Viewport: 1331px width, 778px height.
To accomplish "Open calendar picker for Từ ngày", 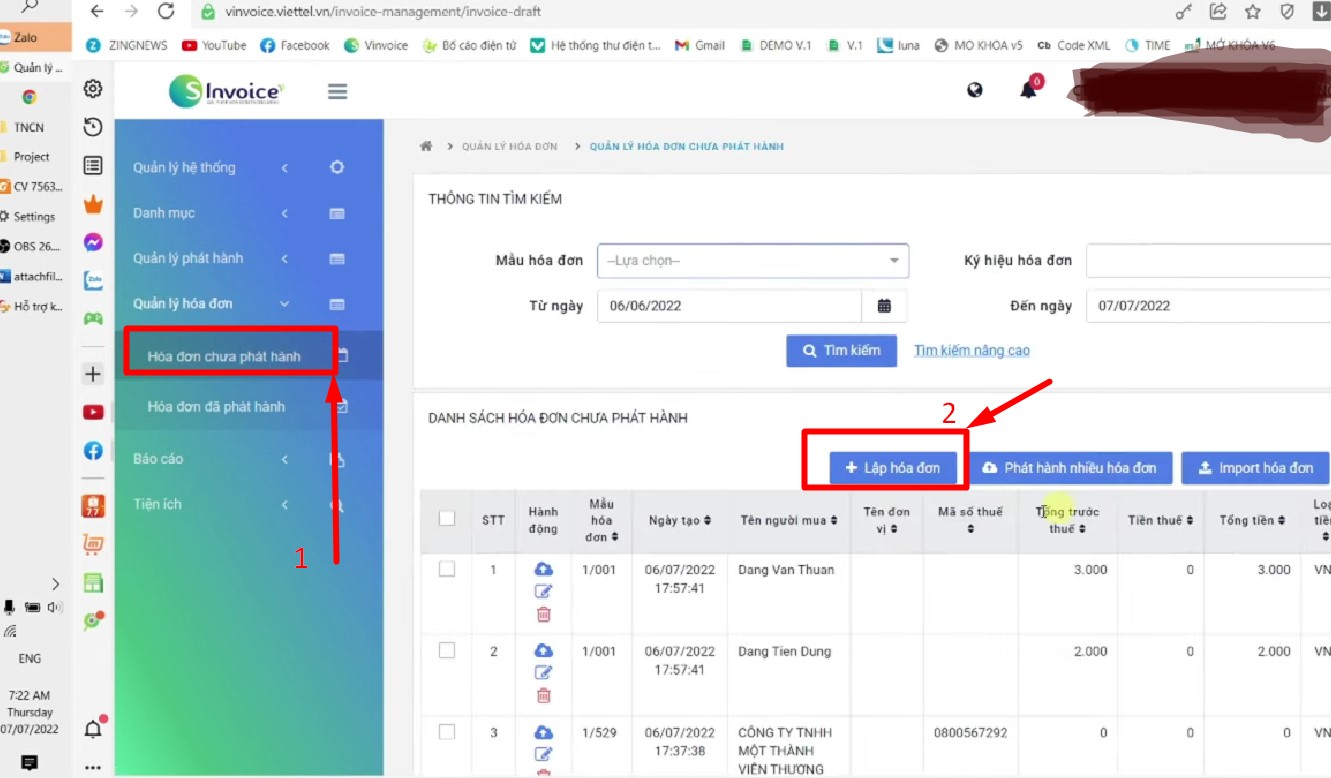I will click(x=884, y=306).
